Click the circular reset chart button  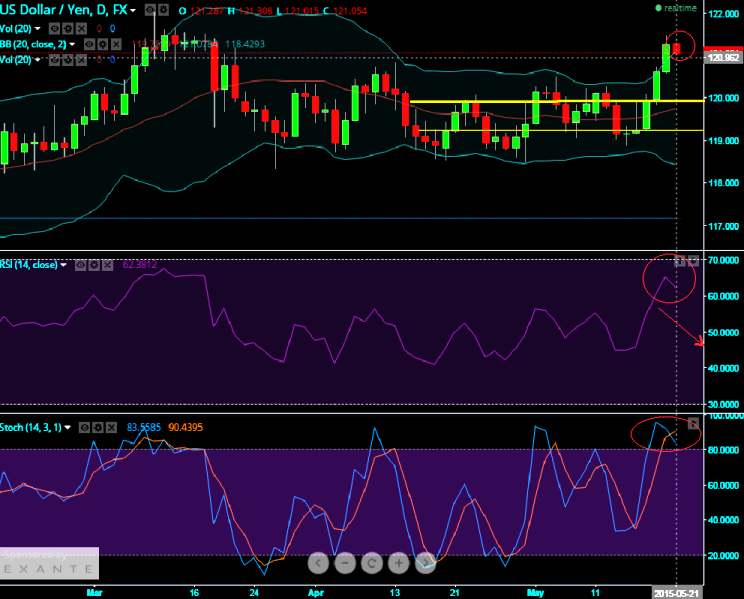point(372,563)
